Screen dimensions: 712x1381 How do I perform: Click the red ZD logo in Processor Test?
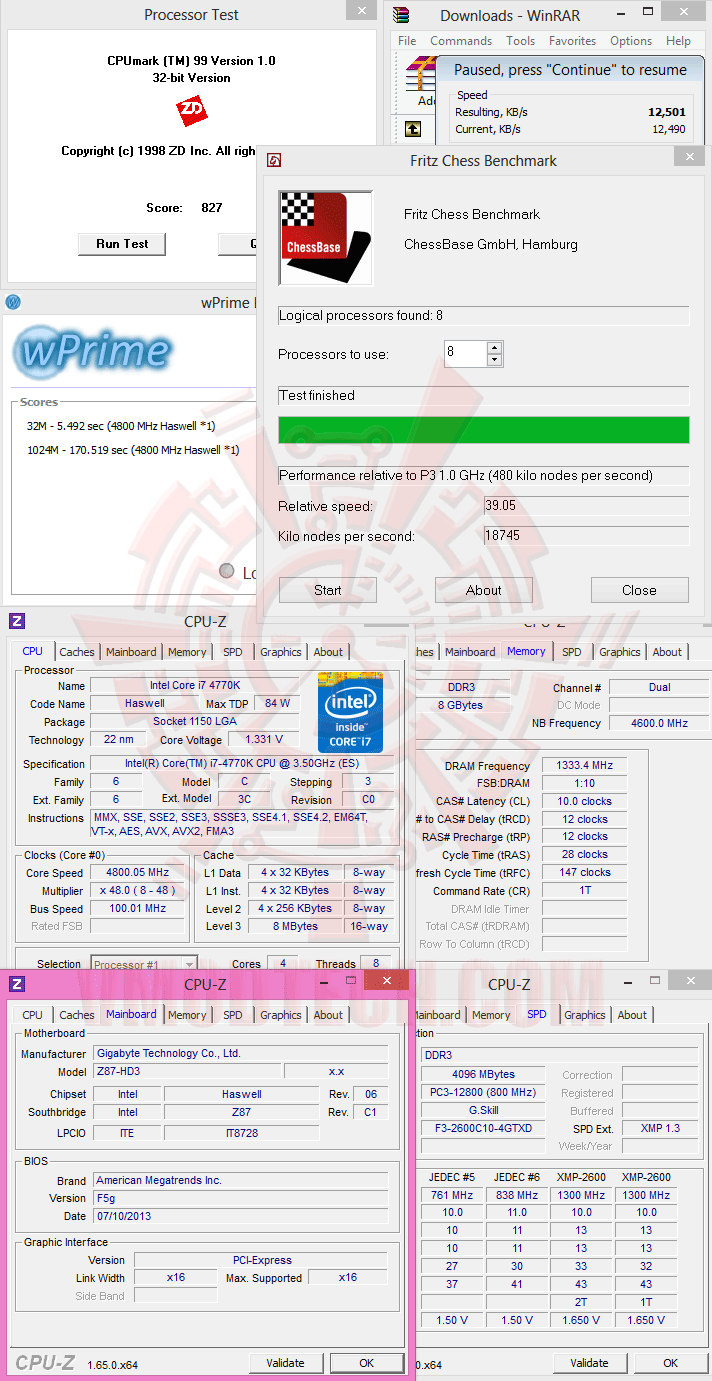click(x=190, y=109)
